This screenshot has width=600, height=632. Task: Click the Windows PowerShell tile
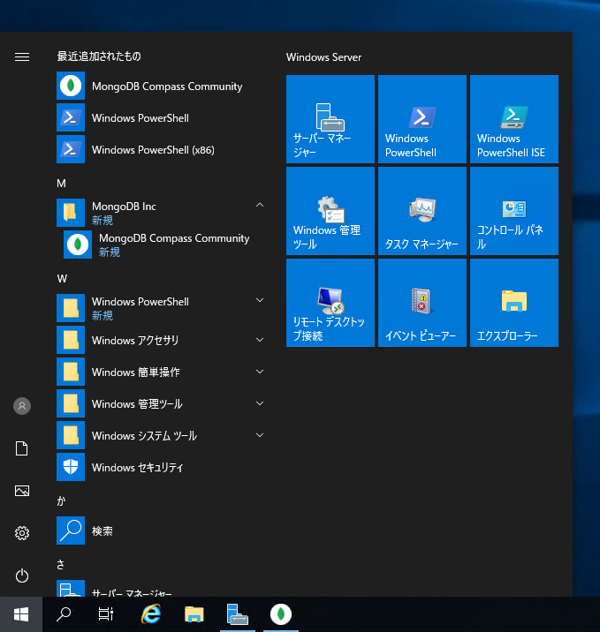click(422, 119)
